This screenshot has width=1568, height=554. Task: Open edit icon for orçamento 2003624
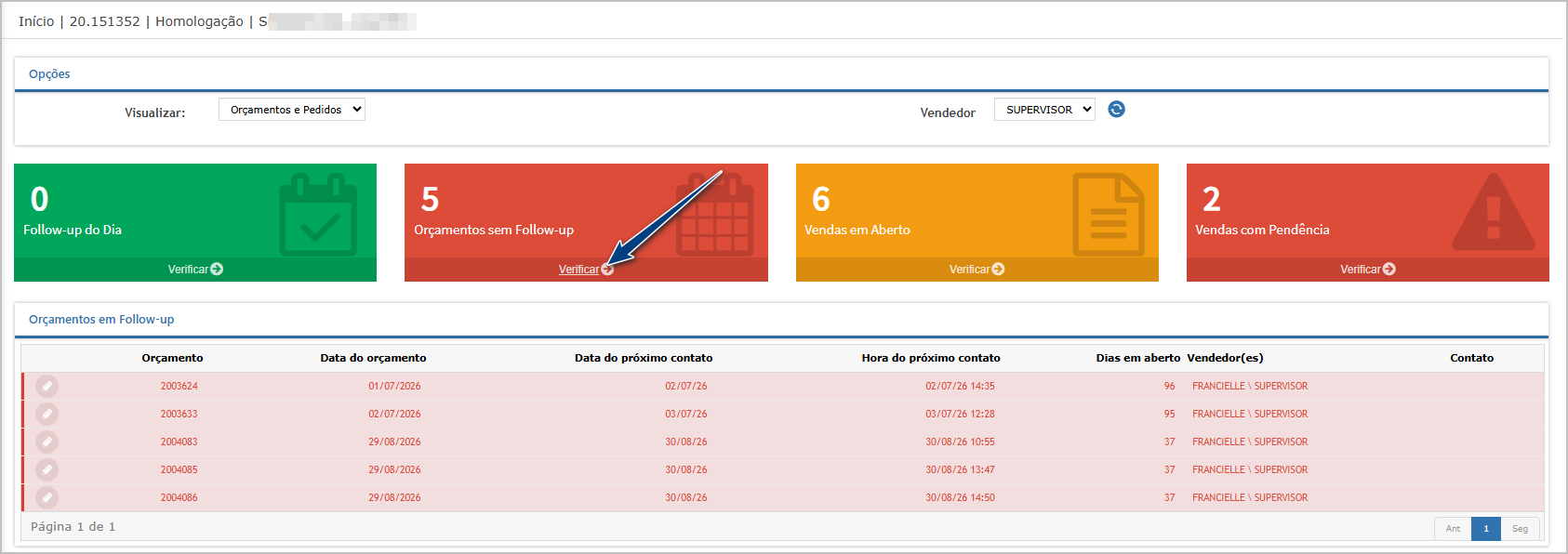(47, 386)
